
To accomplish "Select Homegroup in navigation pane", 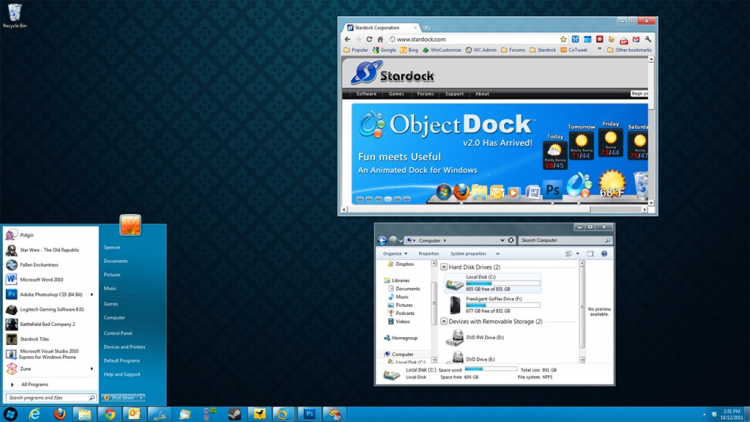I will coord(401,338).
